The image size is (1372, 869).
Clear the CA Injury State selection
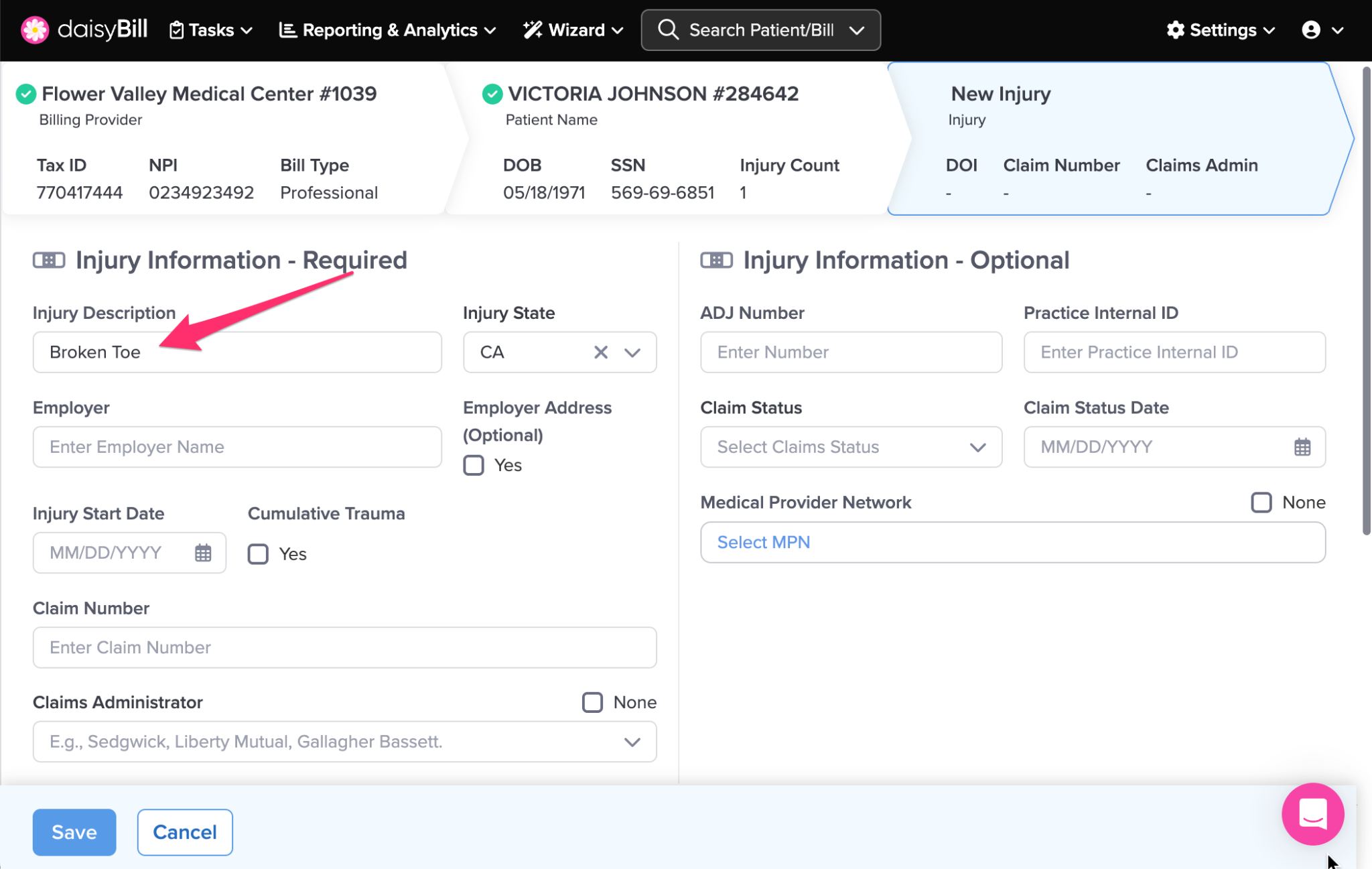(600, 352)
